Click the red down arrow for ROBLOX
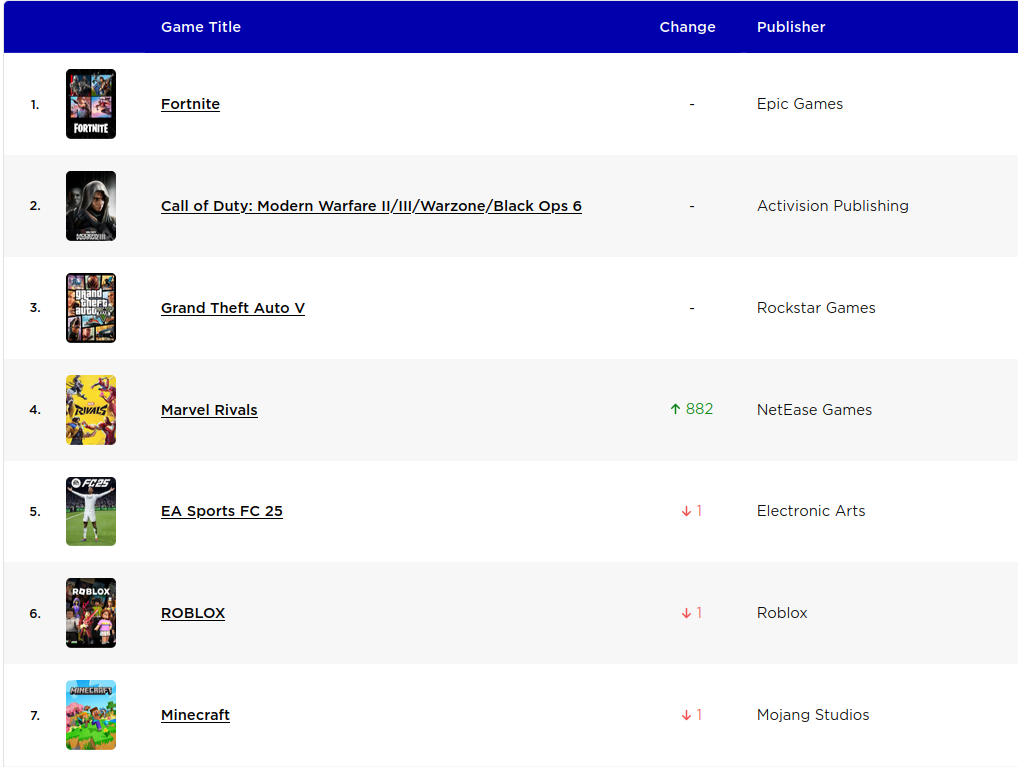Viewport: 1018px width, 767px height. (x=686, y=613)
